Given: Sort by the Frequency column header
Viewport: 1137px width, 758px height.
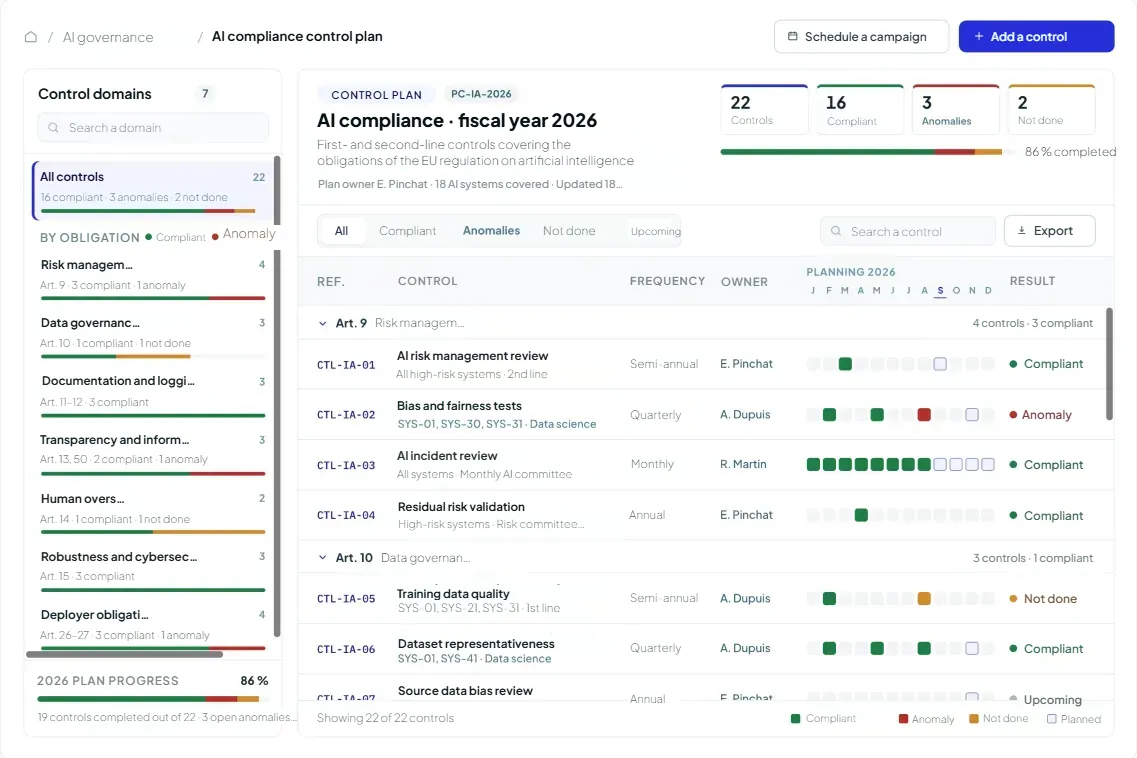Looking at the screenshot, I should (667, 281).
